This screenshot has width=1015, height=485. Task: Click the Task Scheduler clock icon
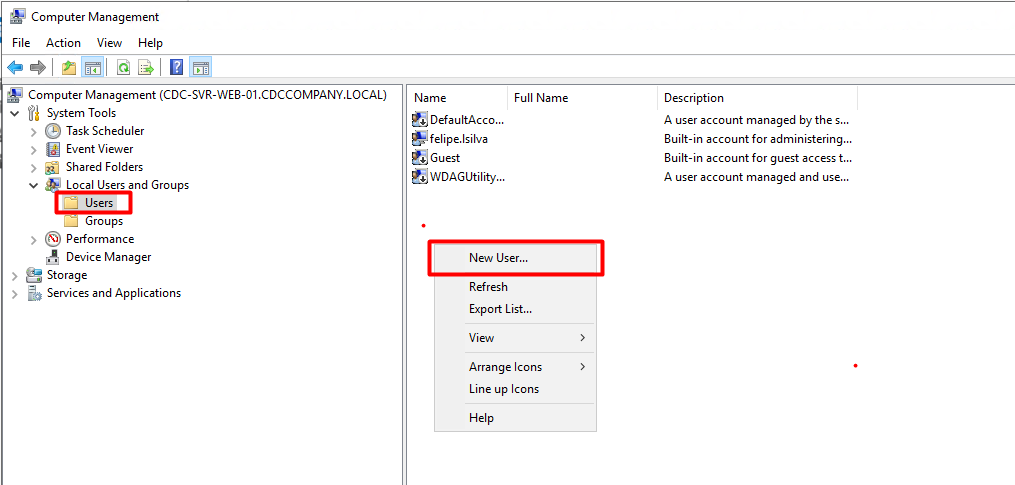(x=53, y=131)
